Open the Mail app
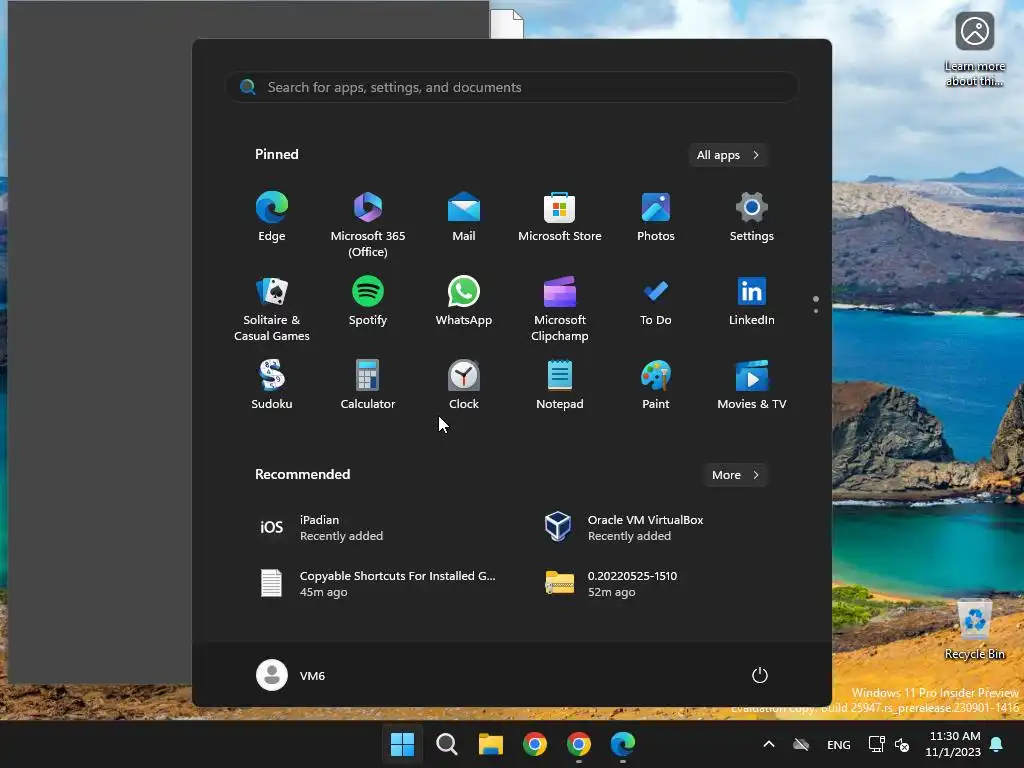The image size is (1024, 768). tap(464, 217)
